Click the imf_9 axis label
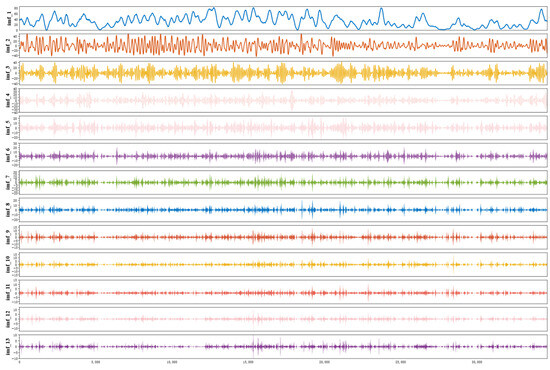This screenshot has width=550, height=370. click(9, 237)
